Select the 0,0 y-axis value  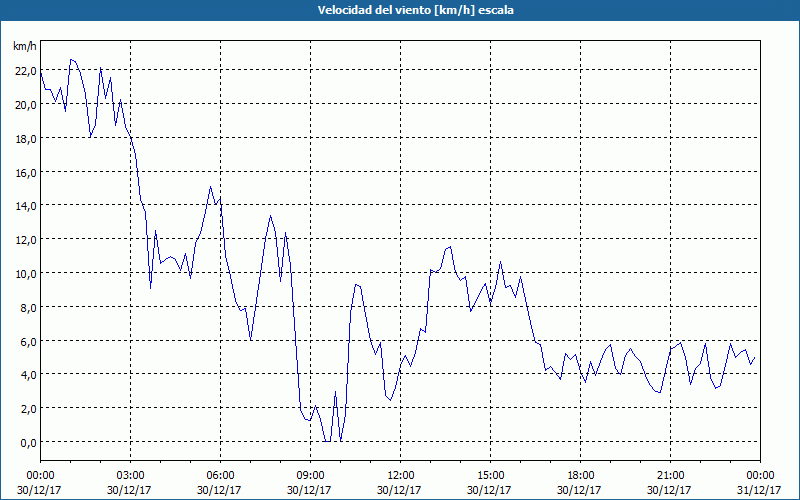point(28,443)
